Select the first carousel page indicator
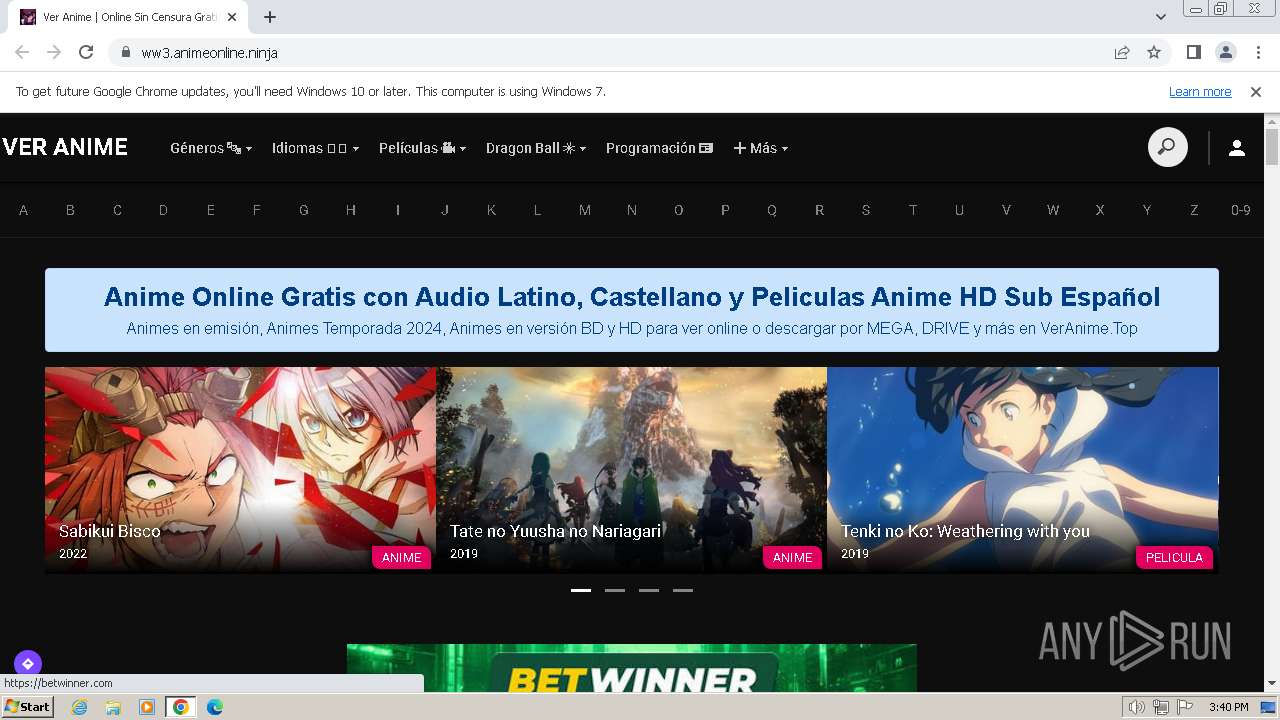 pyautogui.click(x=581, y=590)
